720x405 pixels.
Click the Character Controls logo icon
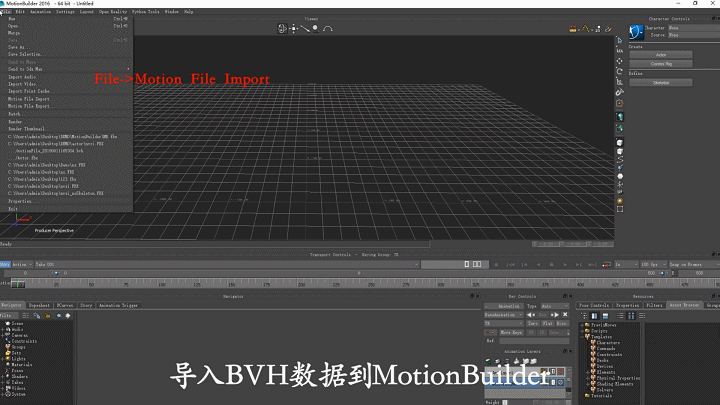pos(636,32)
